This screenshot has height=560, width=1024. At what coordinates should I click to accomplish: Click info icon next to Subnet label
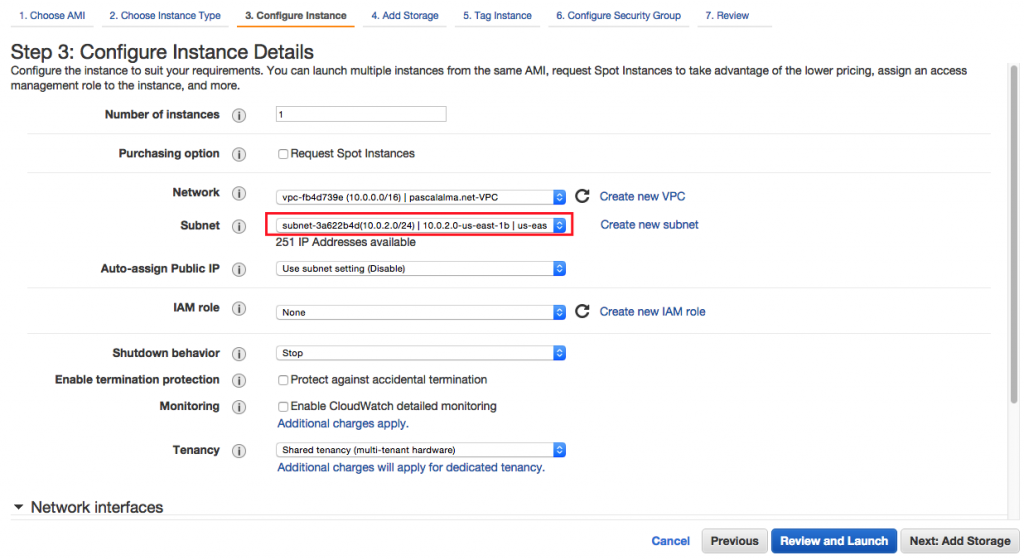coord(239,226)
